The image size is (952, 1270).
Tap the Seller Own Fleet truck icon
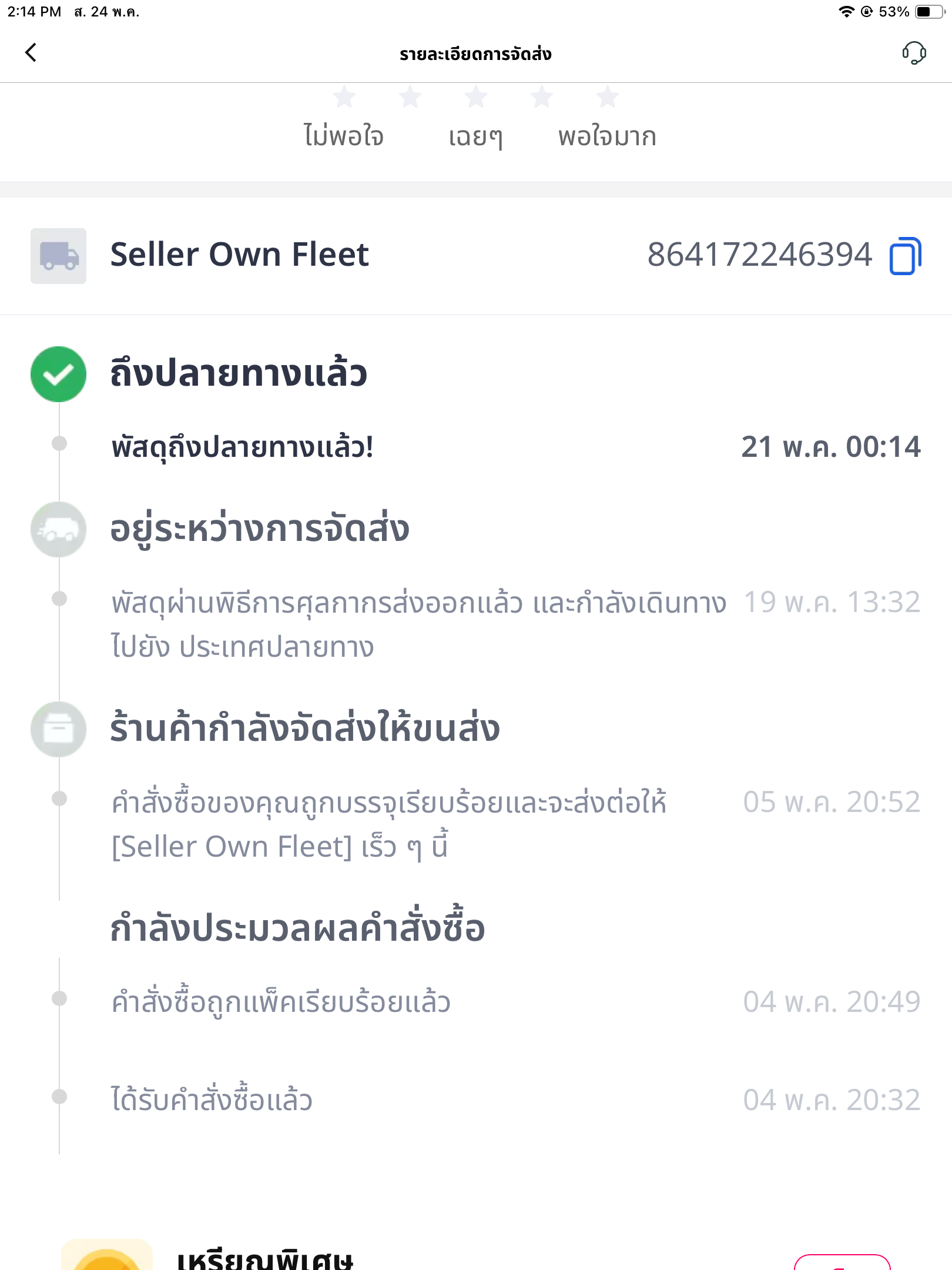[x=58, y=256]
